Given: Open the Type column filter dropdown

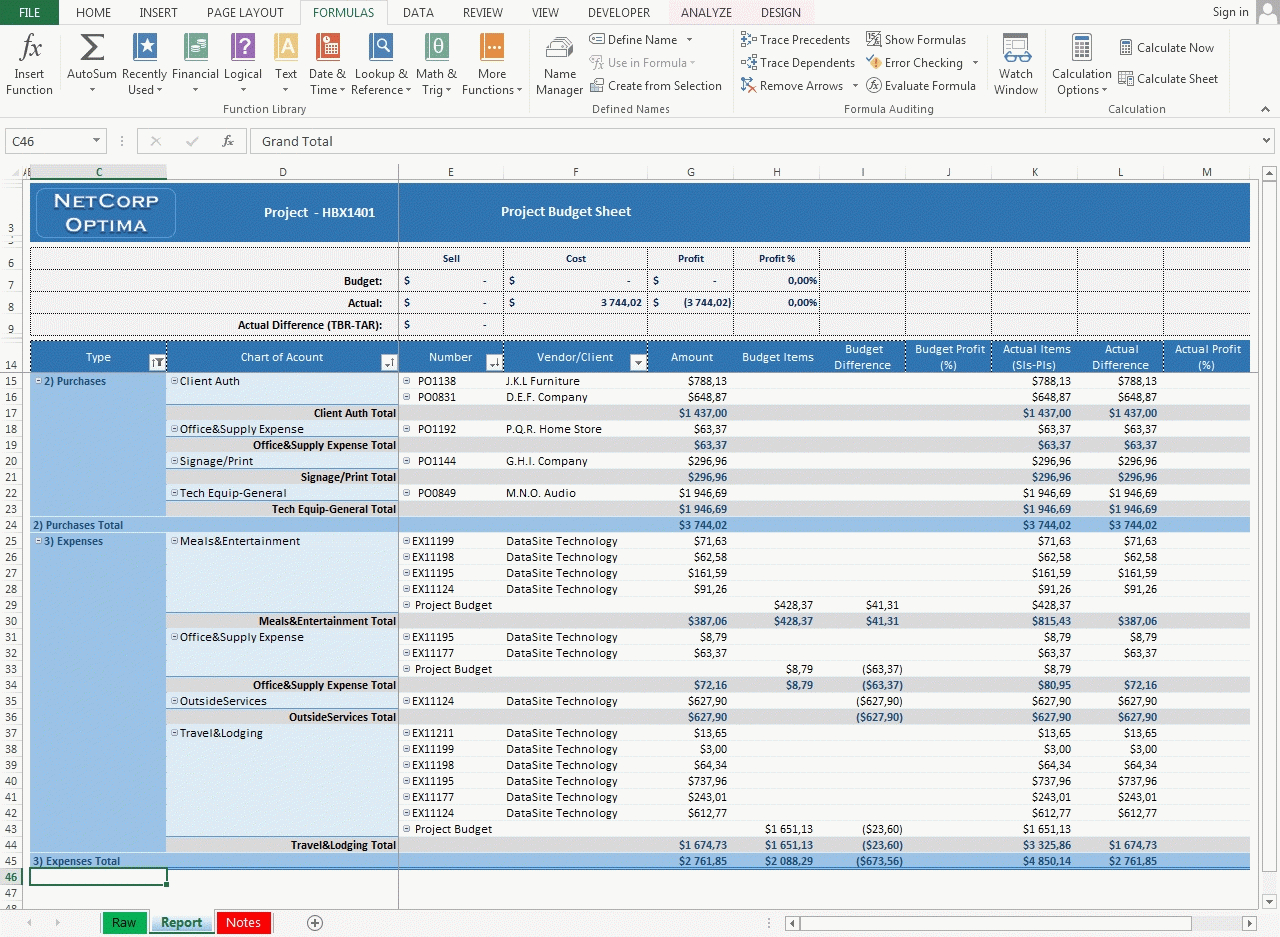Looking at the screenshot, I should tap(157, 362).
